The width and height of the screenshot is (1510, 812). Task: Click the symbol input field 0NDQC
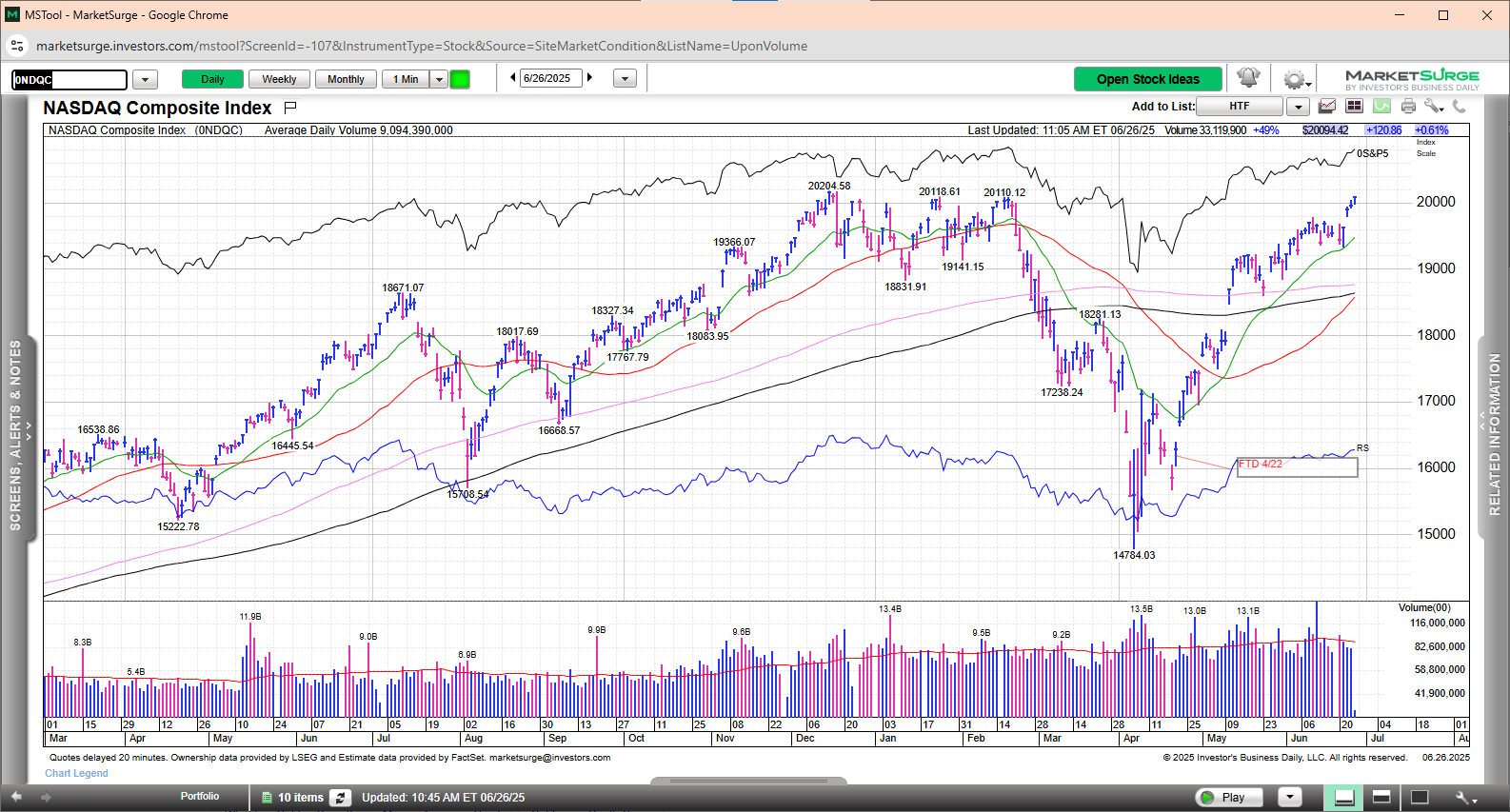tap(70, 80)
